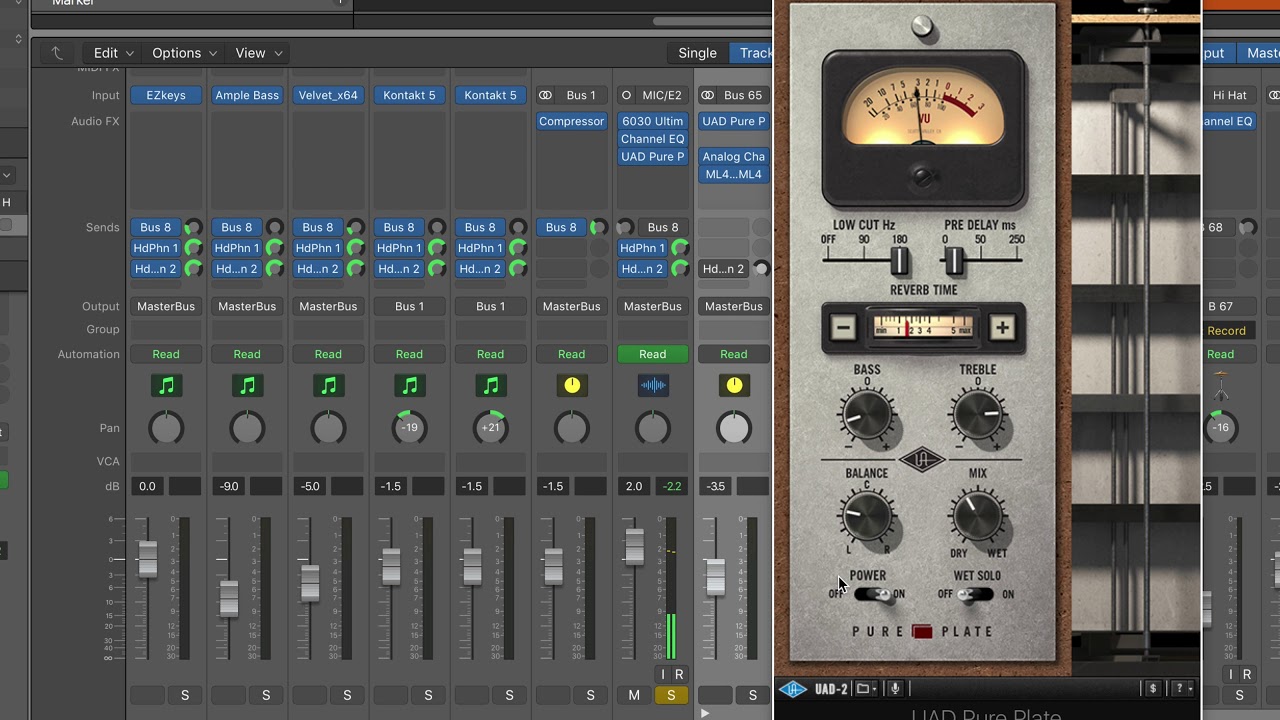The height and width of the screenshot is (720, 1280).
Task: Click the Bass knob on Pure Plate
Action: 867,414
